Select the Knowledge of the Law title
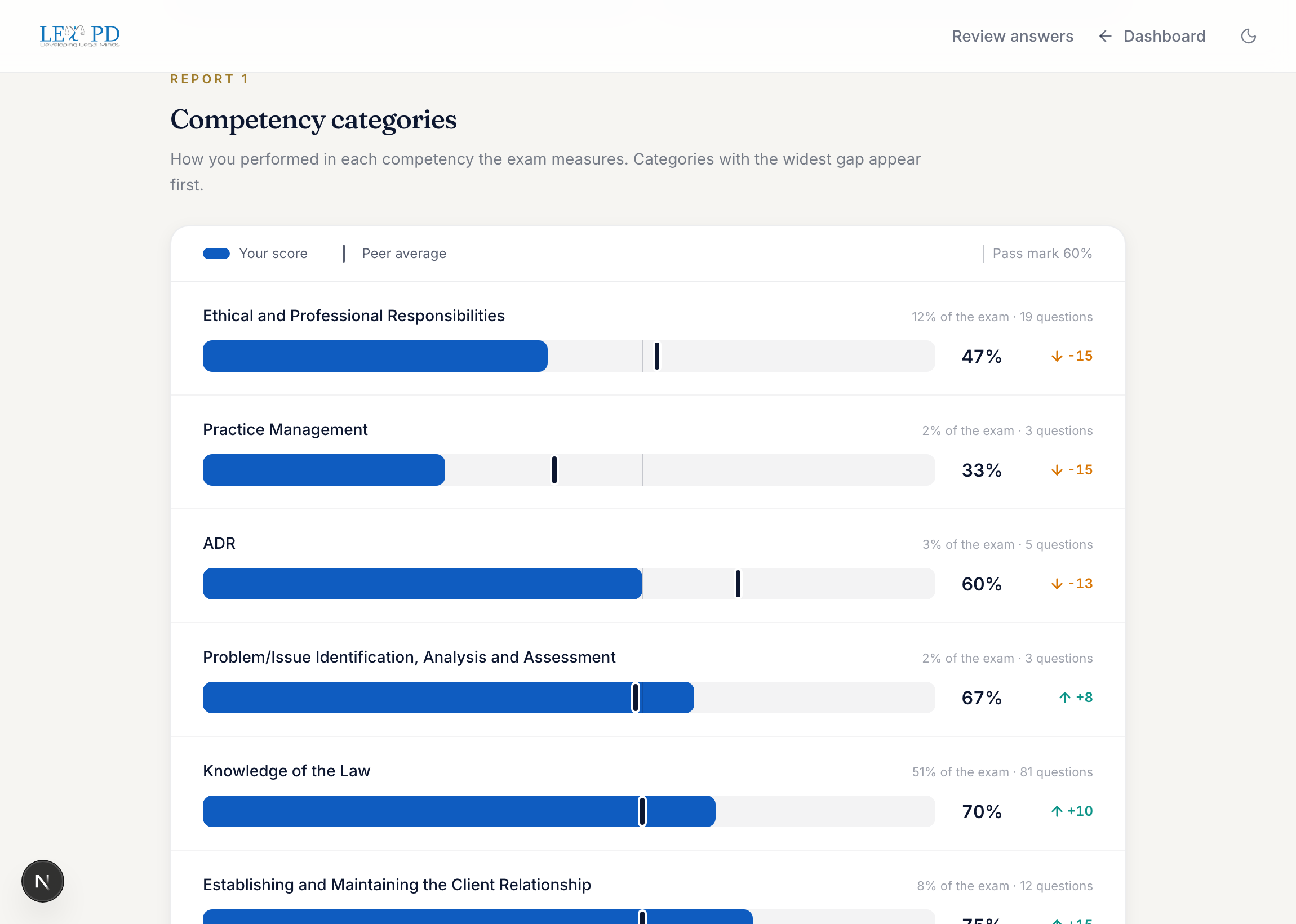This screenshot has height=924, width=1296. point(286,771)
